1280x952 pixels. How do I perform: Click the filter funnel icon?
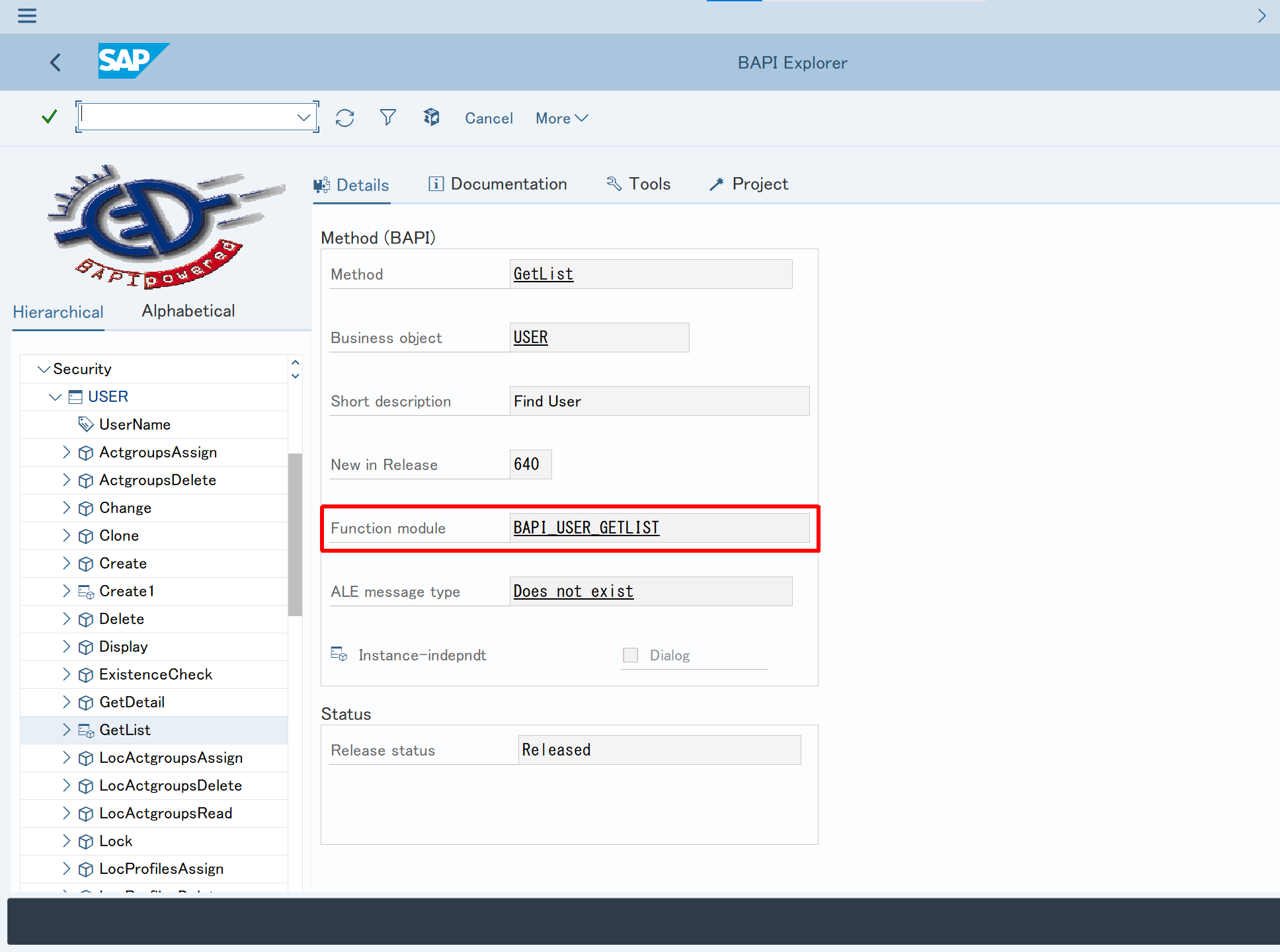pos(388,118)
